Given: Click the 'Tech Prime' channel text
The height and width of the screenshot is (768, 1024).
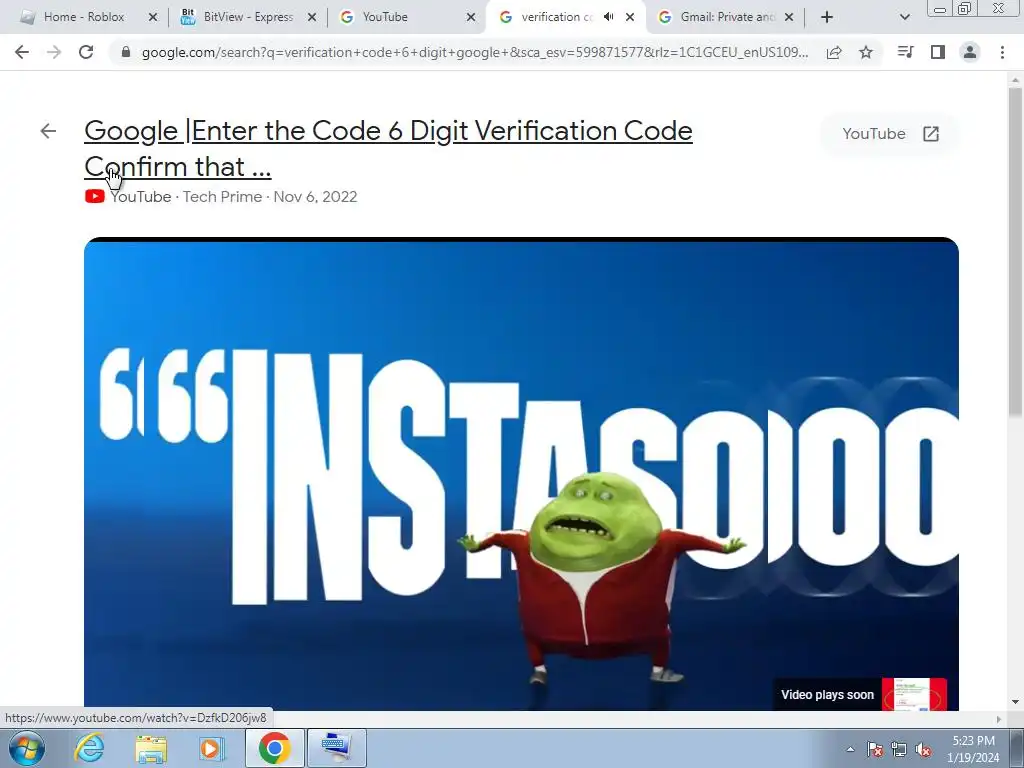Looking at the screenshot, I should [x=222, y=197].
